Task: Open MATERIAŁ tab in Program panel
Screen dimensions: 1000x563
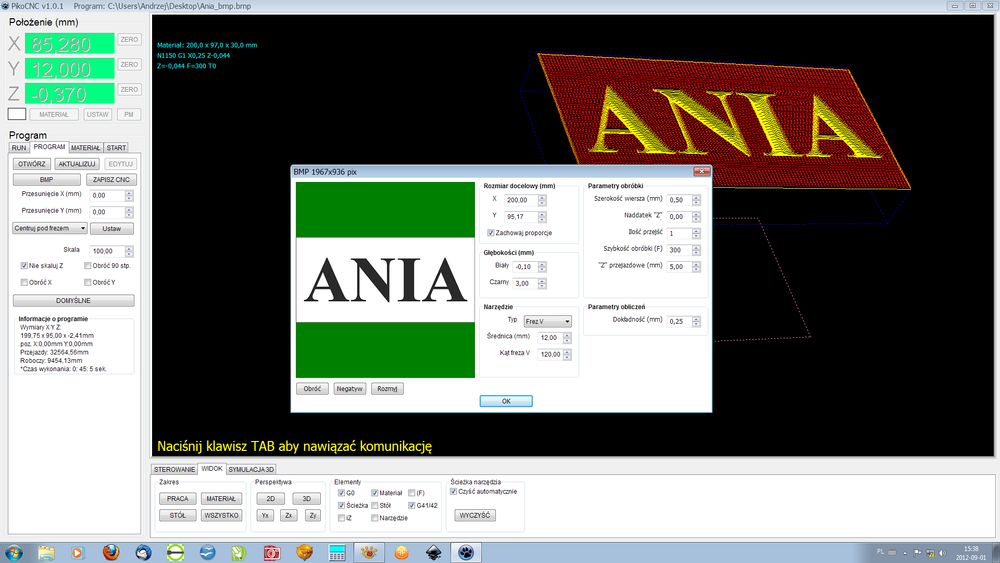Action: tap(85, 148)
